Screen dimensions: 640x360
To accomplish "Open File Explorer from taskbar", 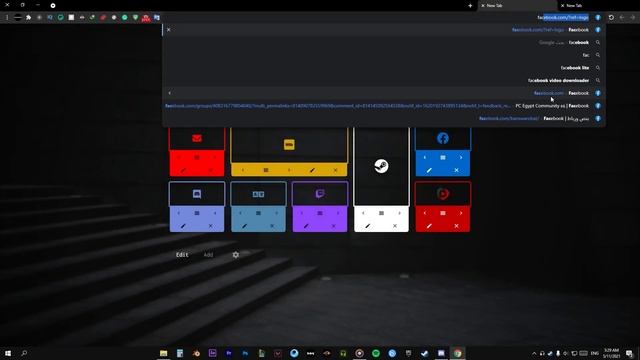I will [x=163, y=353].
